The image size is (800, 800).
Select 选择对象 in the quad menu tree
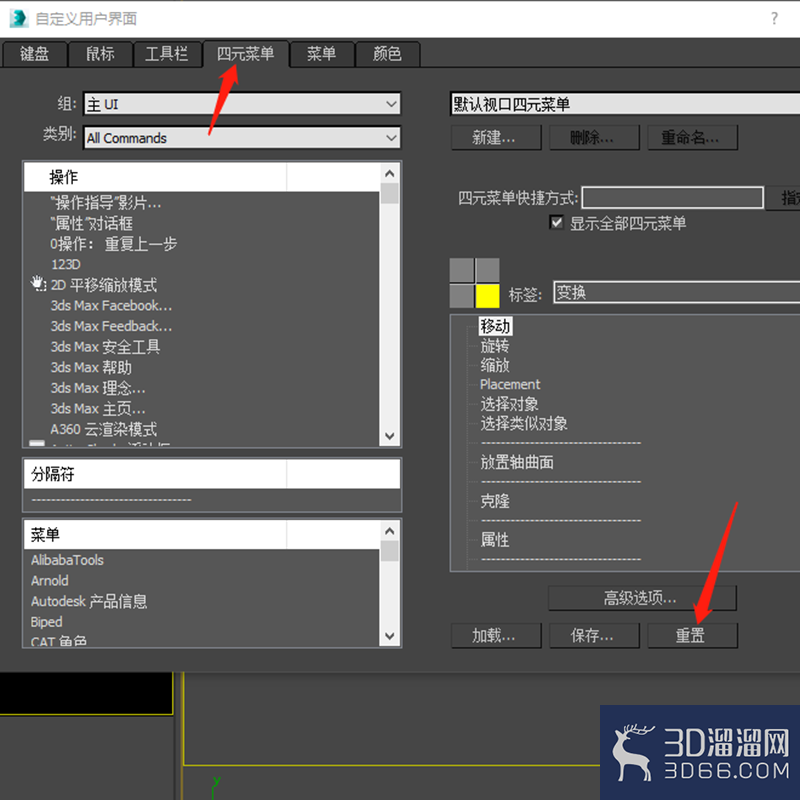click(509, 404)
